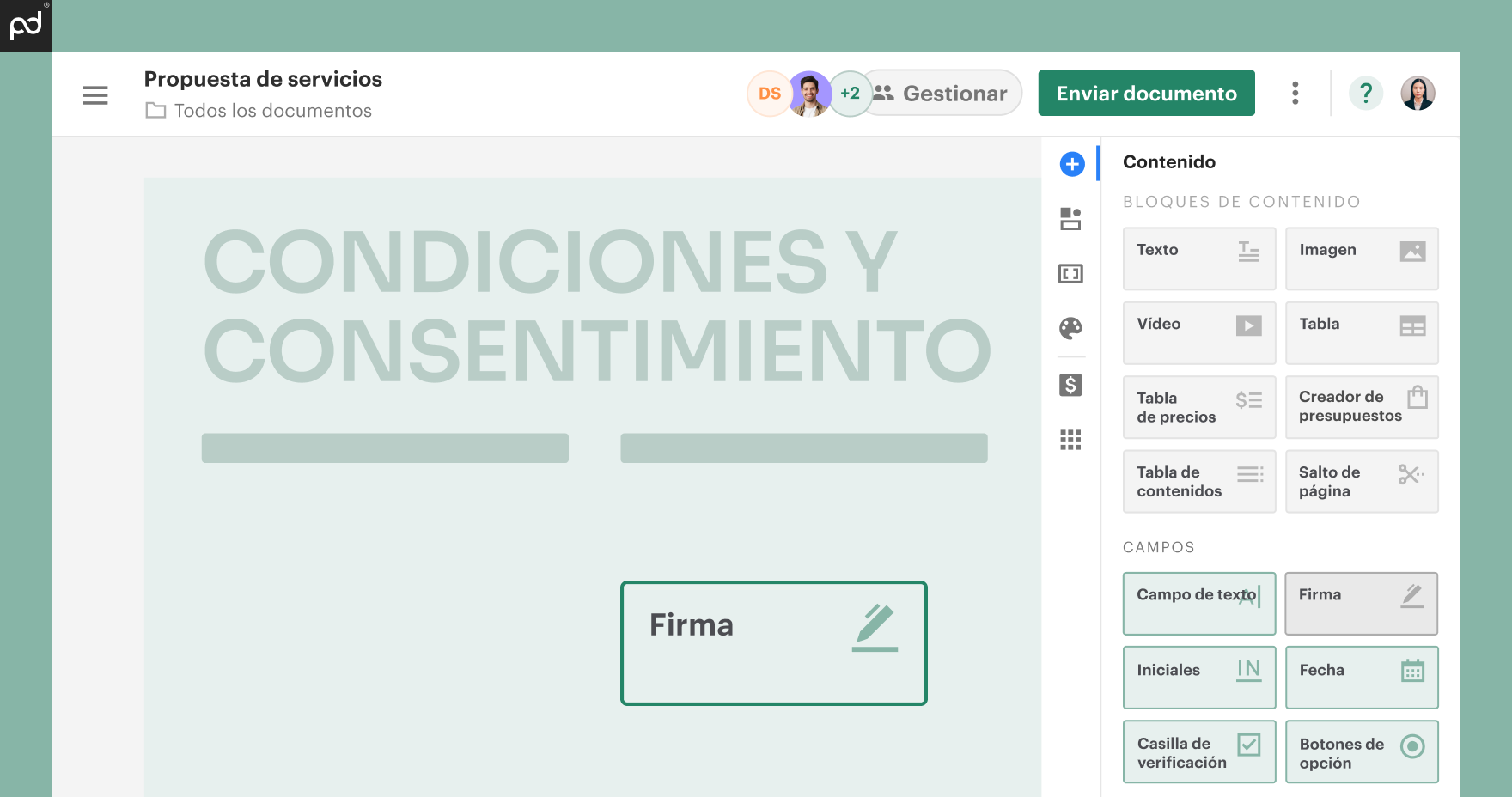Image resolution: width=1512 pixels, height=797 pixels.
Task: Open the three-dot more options menu
Action: coord(1295,93)
